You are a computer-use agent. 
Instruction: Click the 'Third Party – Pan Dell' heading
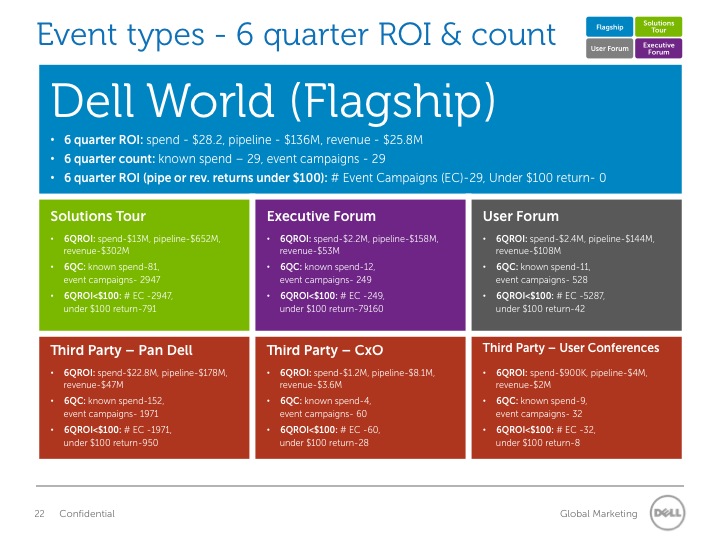coord(121,350)
